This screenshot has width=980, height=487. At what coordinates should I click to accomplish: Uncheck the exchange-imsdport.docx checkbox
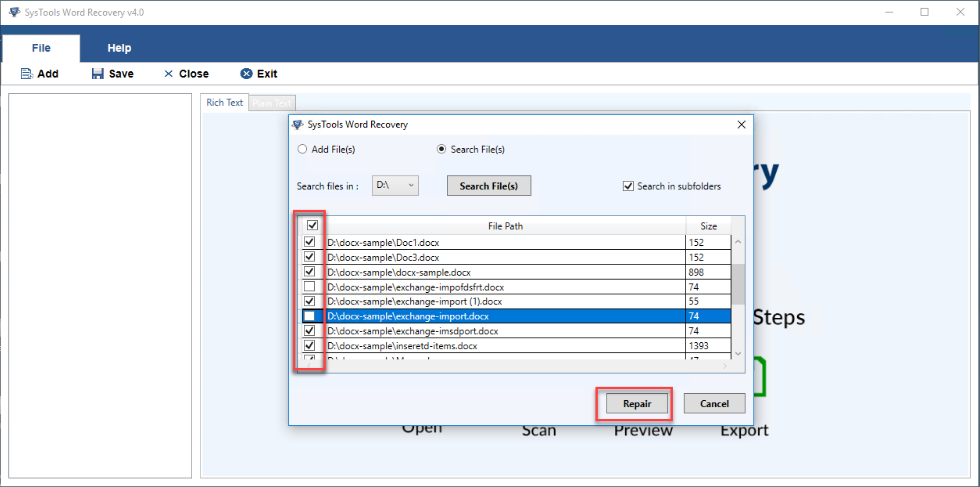(x=309, y=331)
